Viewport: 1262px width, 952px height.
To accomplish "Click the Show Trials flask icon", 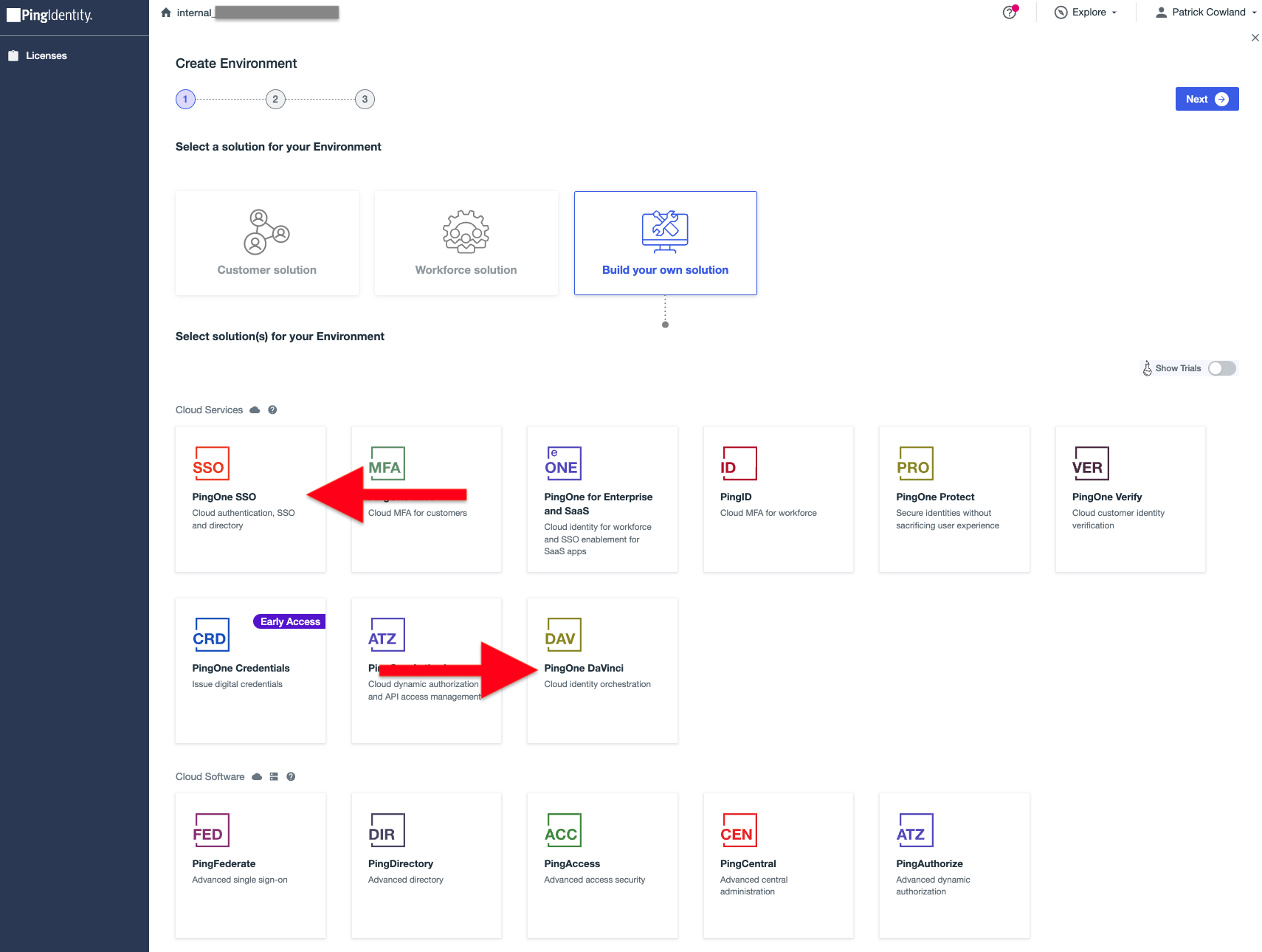I will pyautogui.click(x=1147, y=368).
